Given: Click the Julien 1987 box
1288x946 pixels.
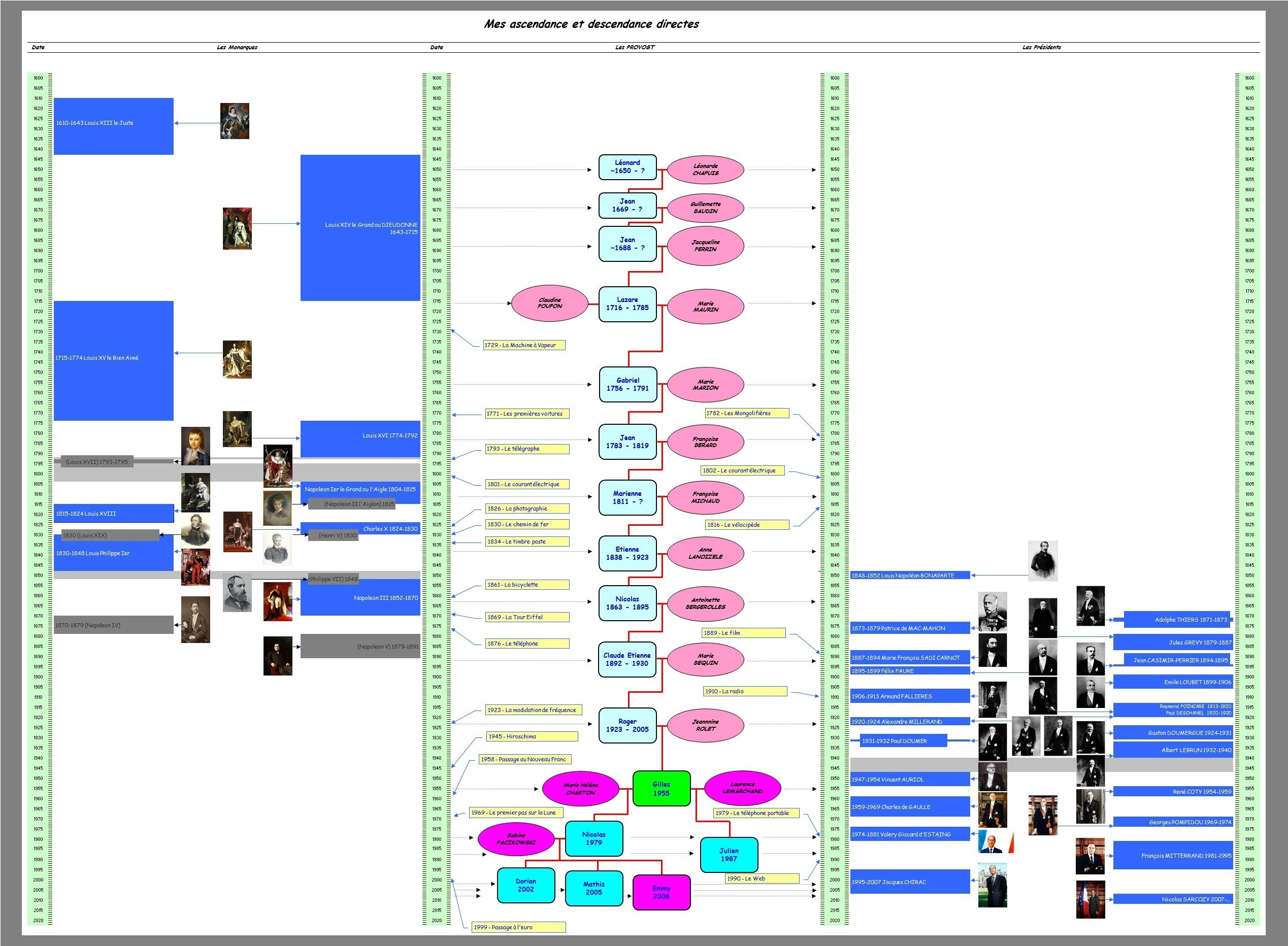Looking at the screenshot, I should click(x=729, y=854).
